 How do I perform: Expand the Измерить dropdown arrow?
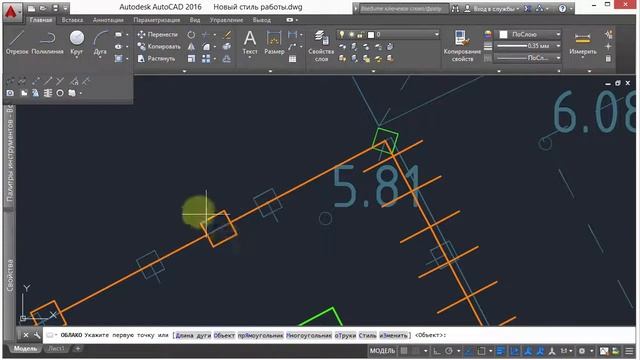[582, 58]
